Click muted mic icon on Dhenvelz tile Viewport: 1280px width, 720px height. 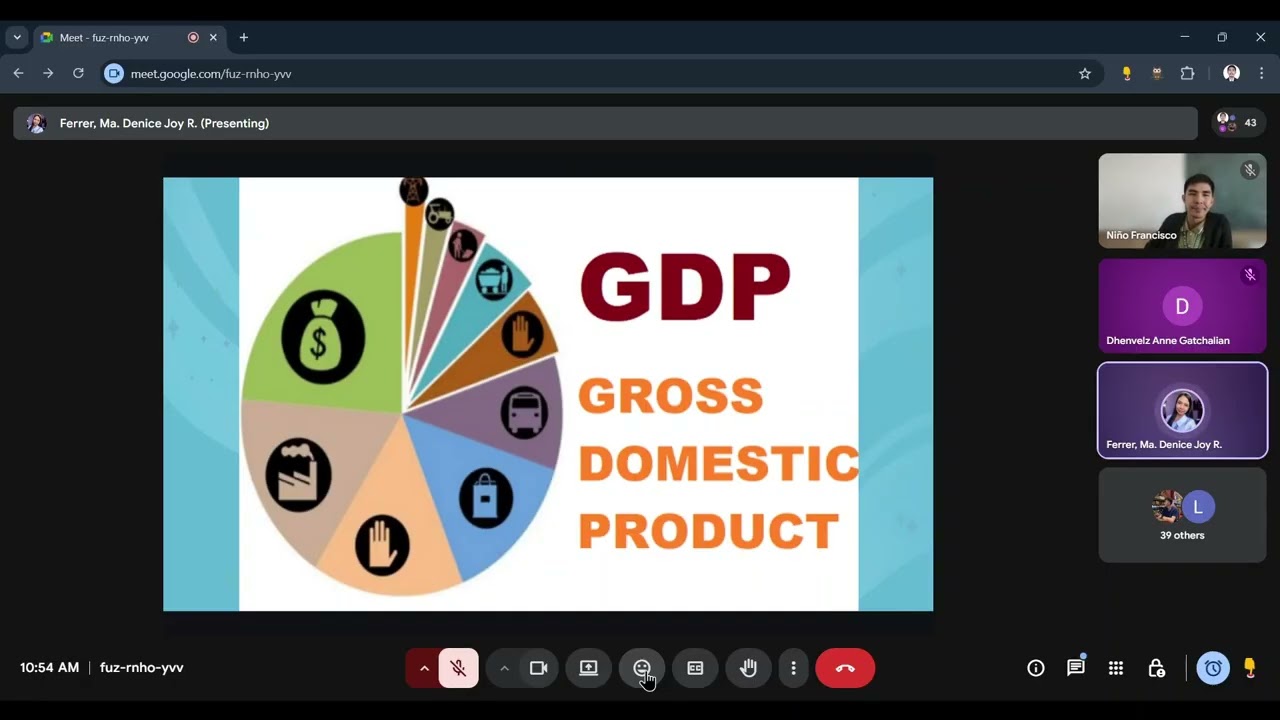(1249, 275)
